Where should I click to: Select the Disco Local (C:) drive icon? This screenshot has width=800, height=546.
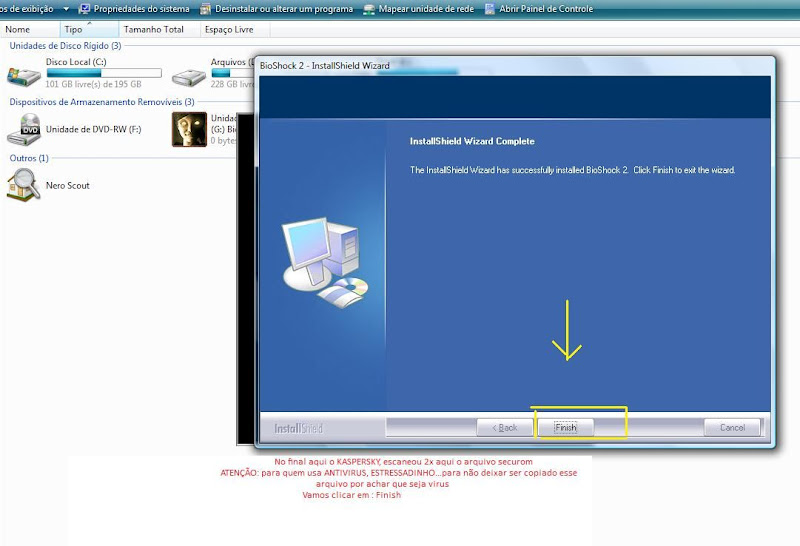23,77
